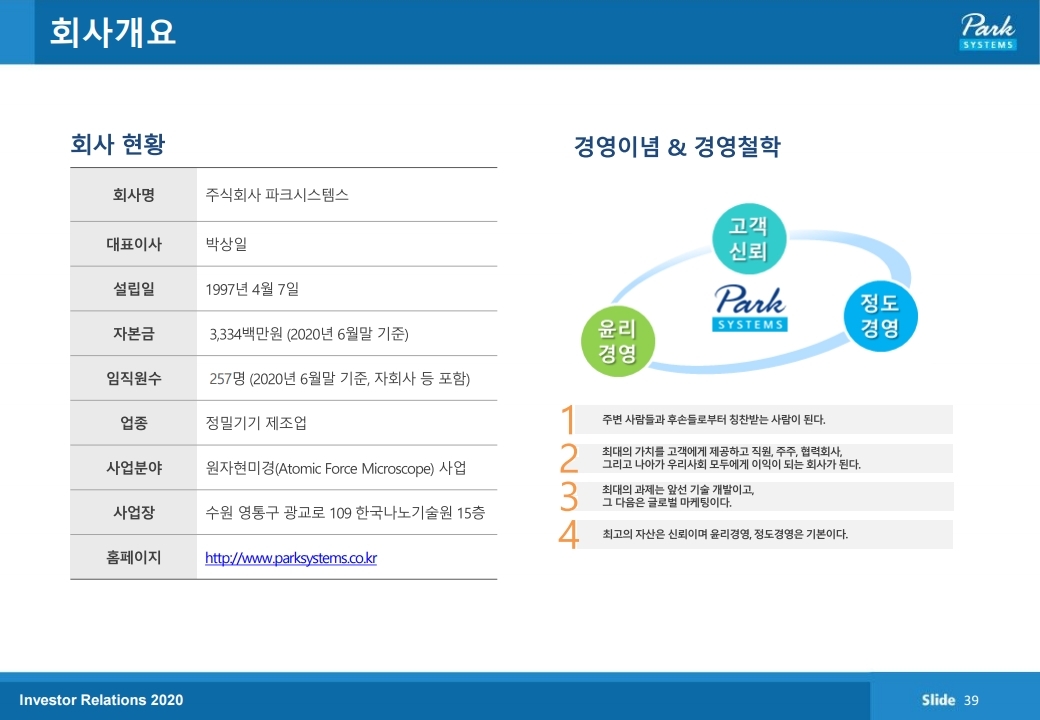This screenshot has width=1040, height=720.
Task: Select the 사업장 label cell
Action: click(133, 512)
